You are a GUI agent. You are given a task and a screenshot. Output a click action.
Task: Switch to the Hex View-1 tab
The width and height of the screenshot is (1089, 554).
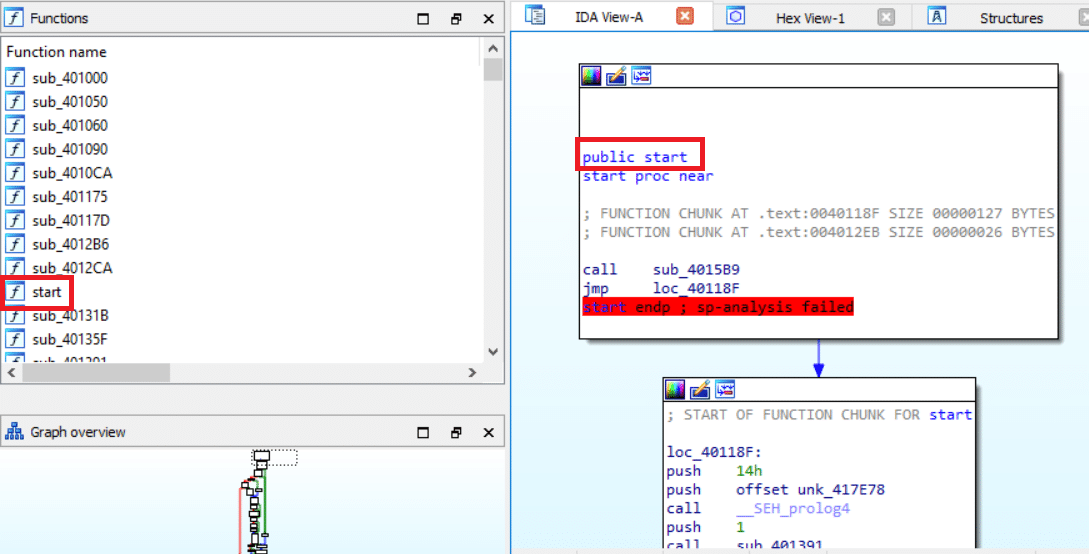coord(810,17)
